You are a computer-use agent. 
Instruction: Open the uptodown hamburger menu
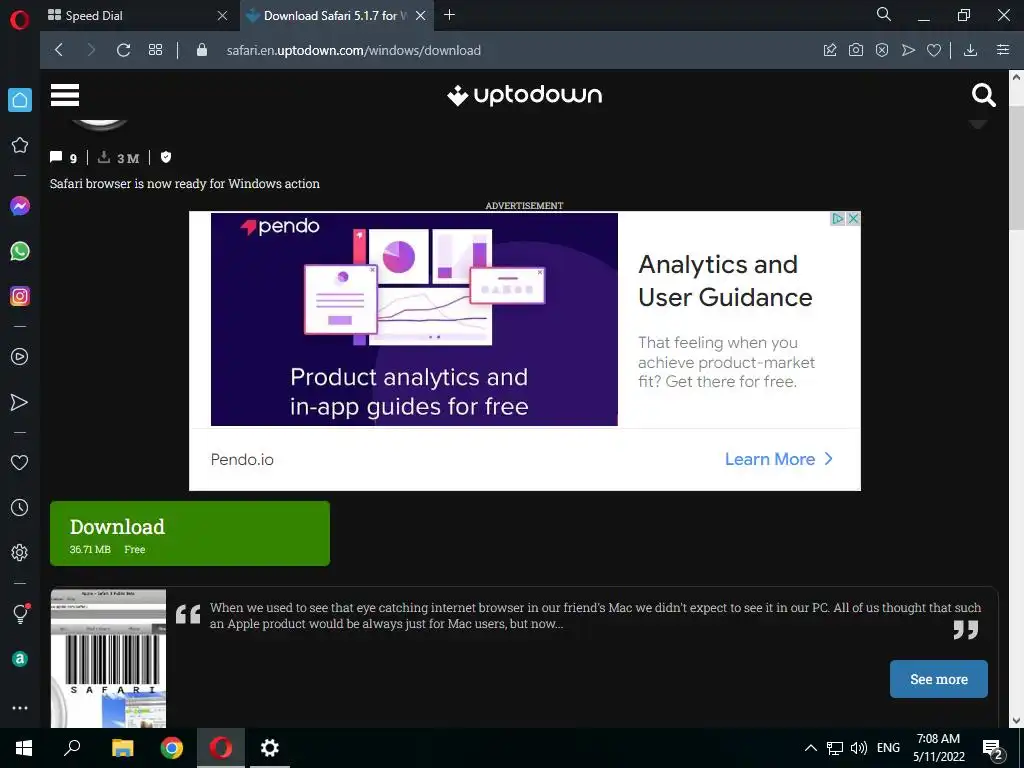65,95
